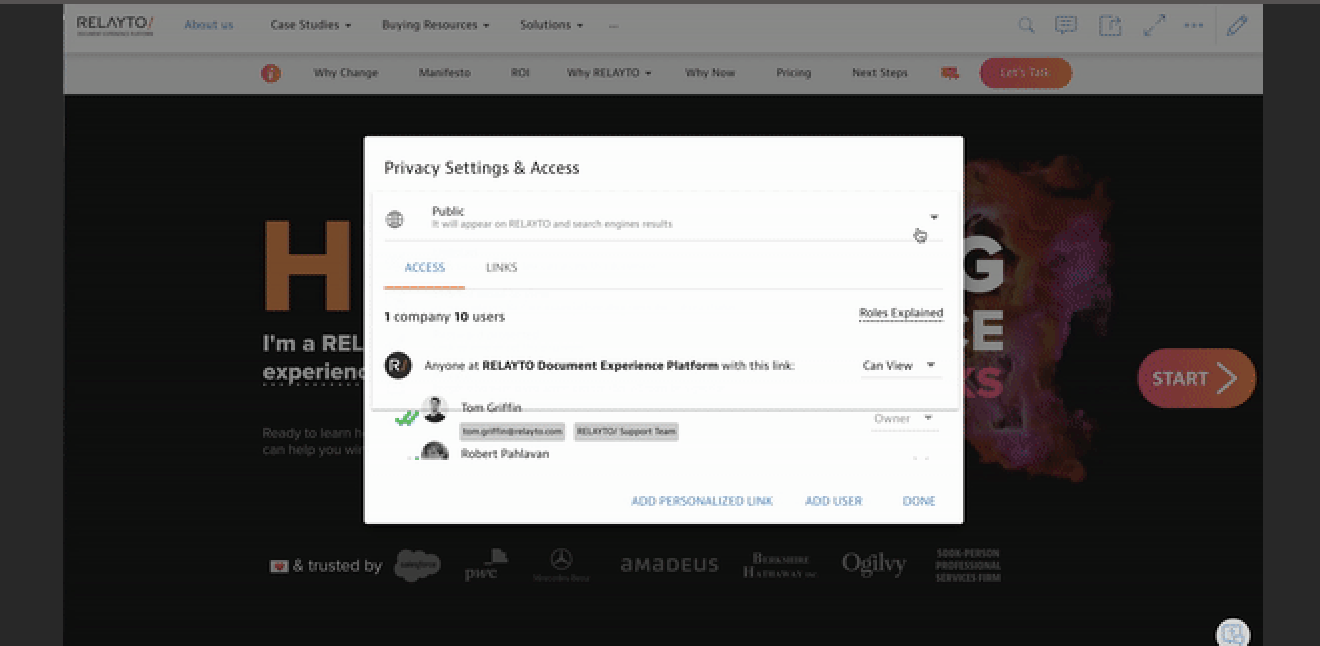Open the Roles Explained link
The width and height of the screenshot is (1320, 646).
pos(900,312)
